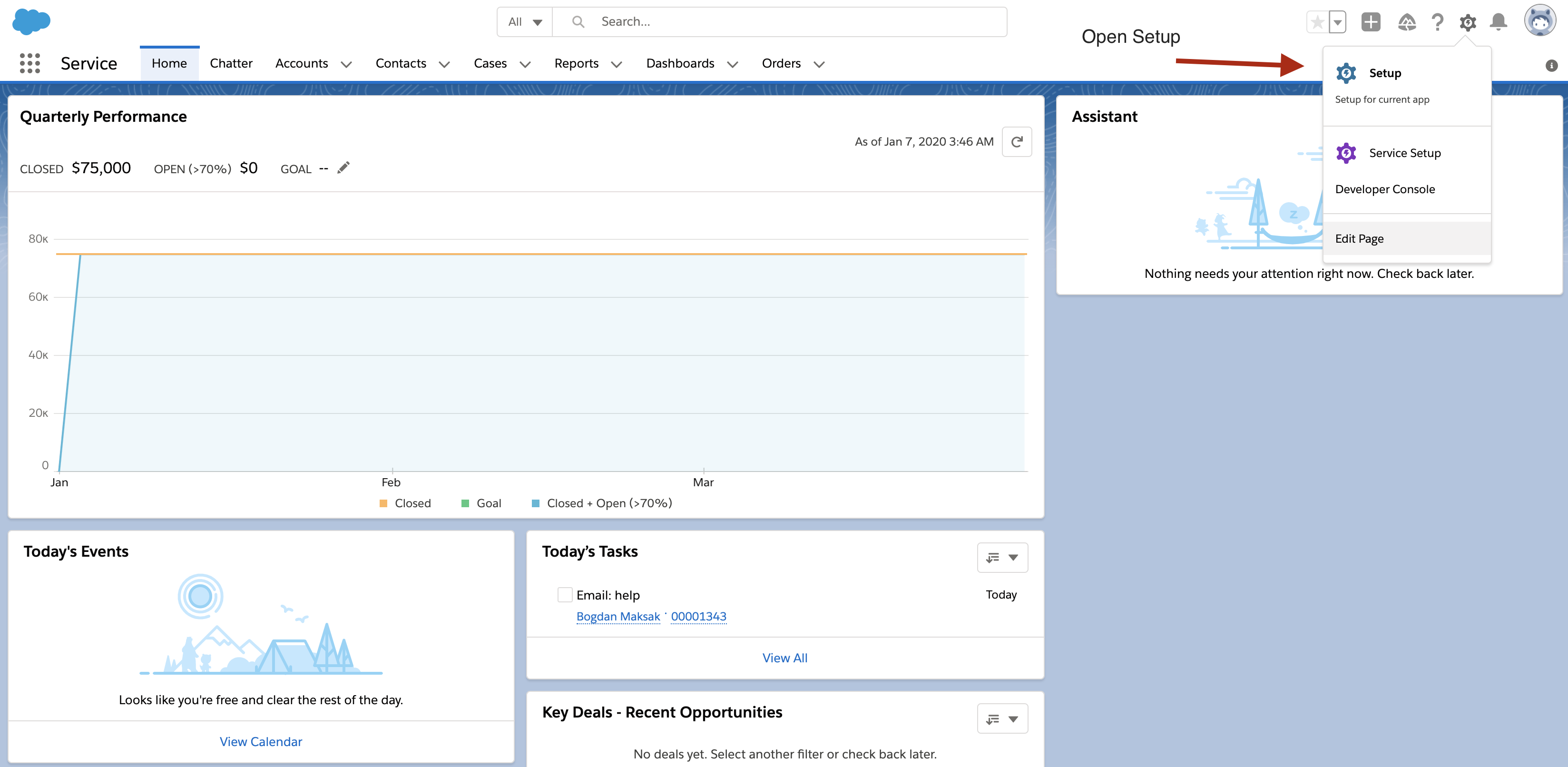Click the Today due-date label

(x=1001, y=595)
